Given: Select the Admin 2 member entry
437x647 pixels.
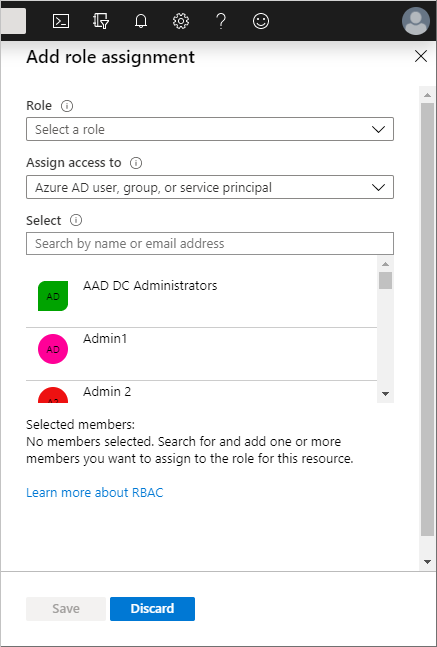Looking at the screenshot, I should (x=201, y=392).
